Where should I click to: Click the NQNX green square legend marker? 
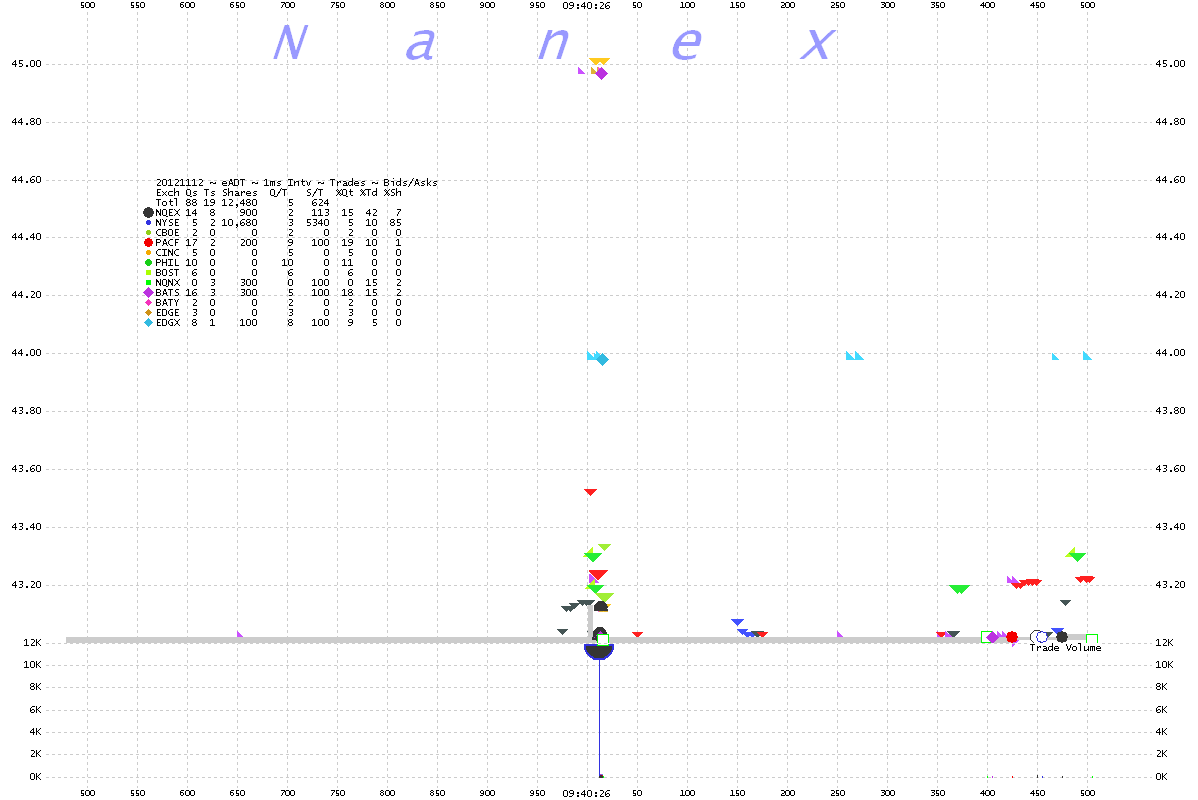pos(148,283)
